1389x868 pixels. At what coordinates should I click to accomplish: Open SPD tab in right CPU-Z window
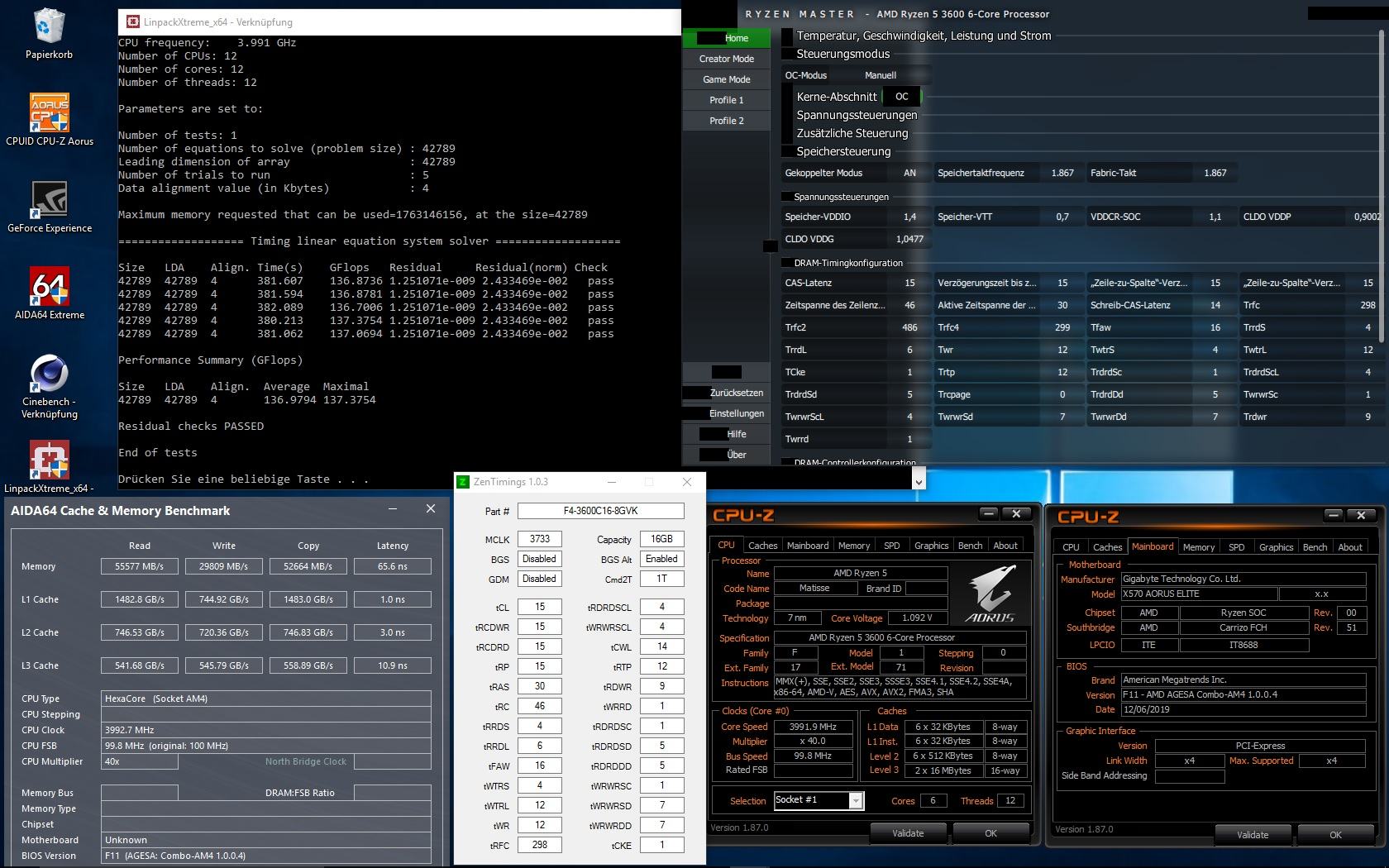(x=1236, y=547)
